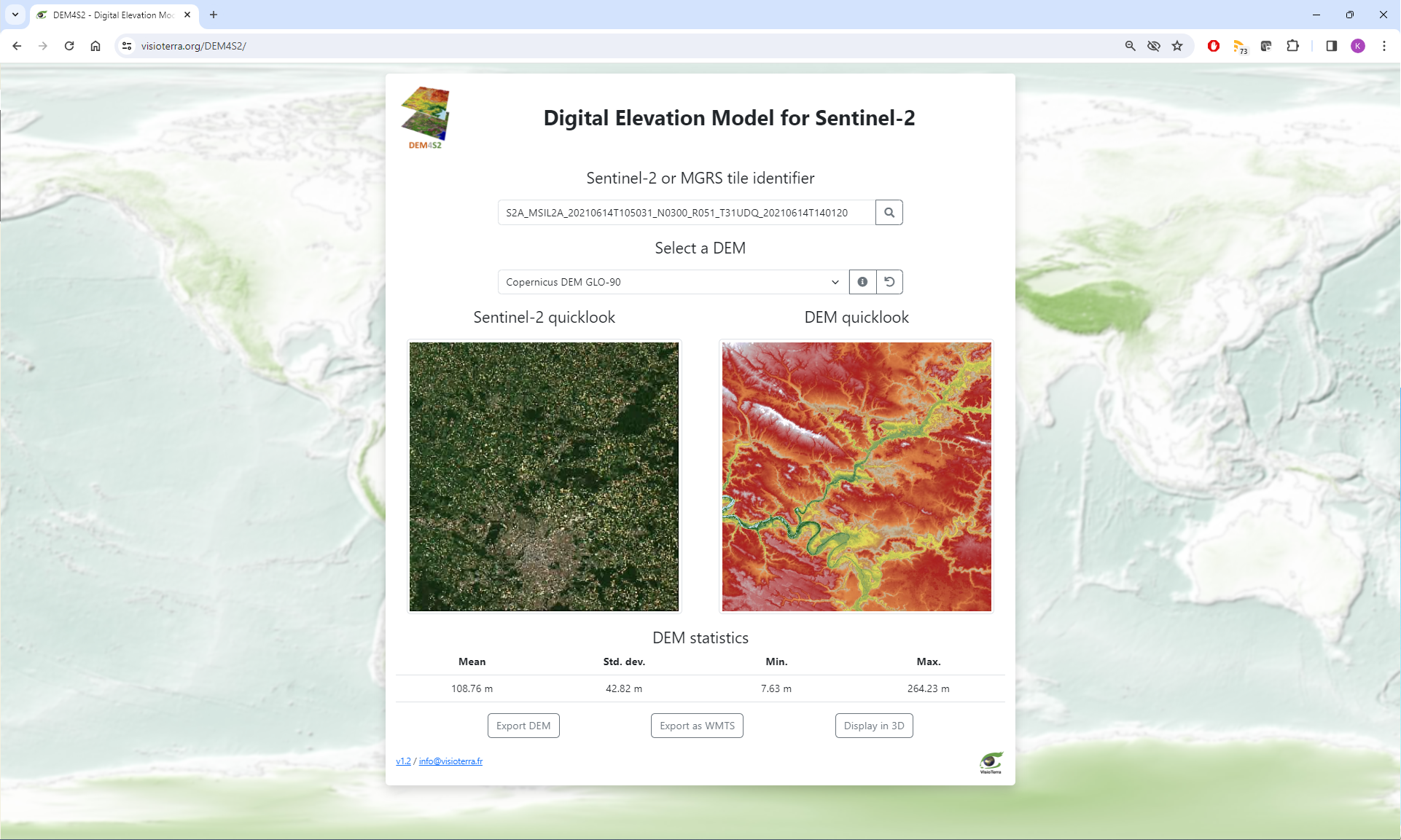View site information icon in address bar
Viewport: 1401px width, 840px height.
click(x=127, y=46)
